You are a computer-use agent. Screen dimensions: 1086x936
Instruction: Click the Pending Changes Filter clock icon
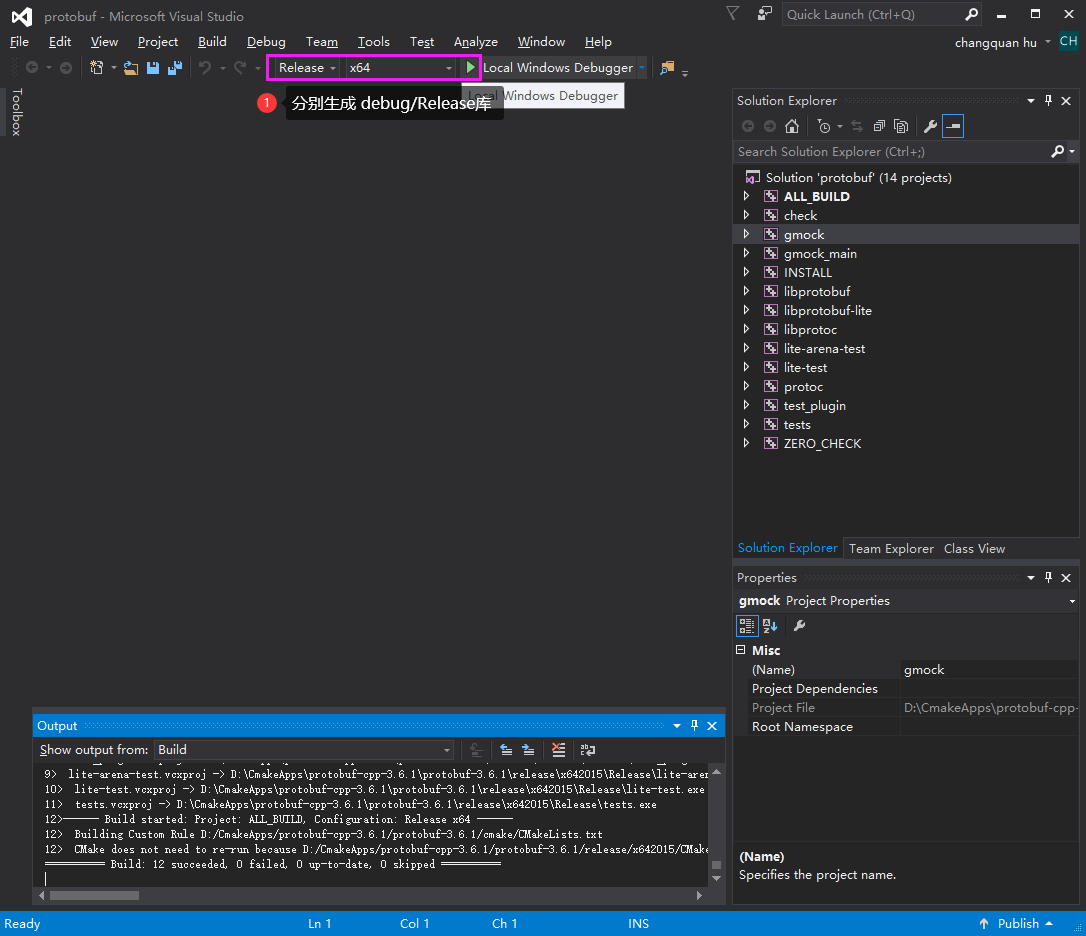pyautogui.click(x=824, y=126)
